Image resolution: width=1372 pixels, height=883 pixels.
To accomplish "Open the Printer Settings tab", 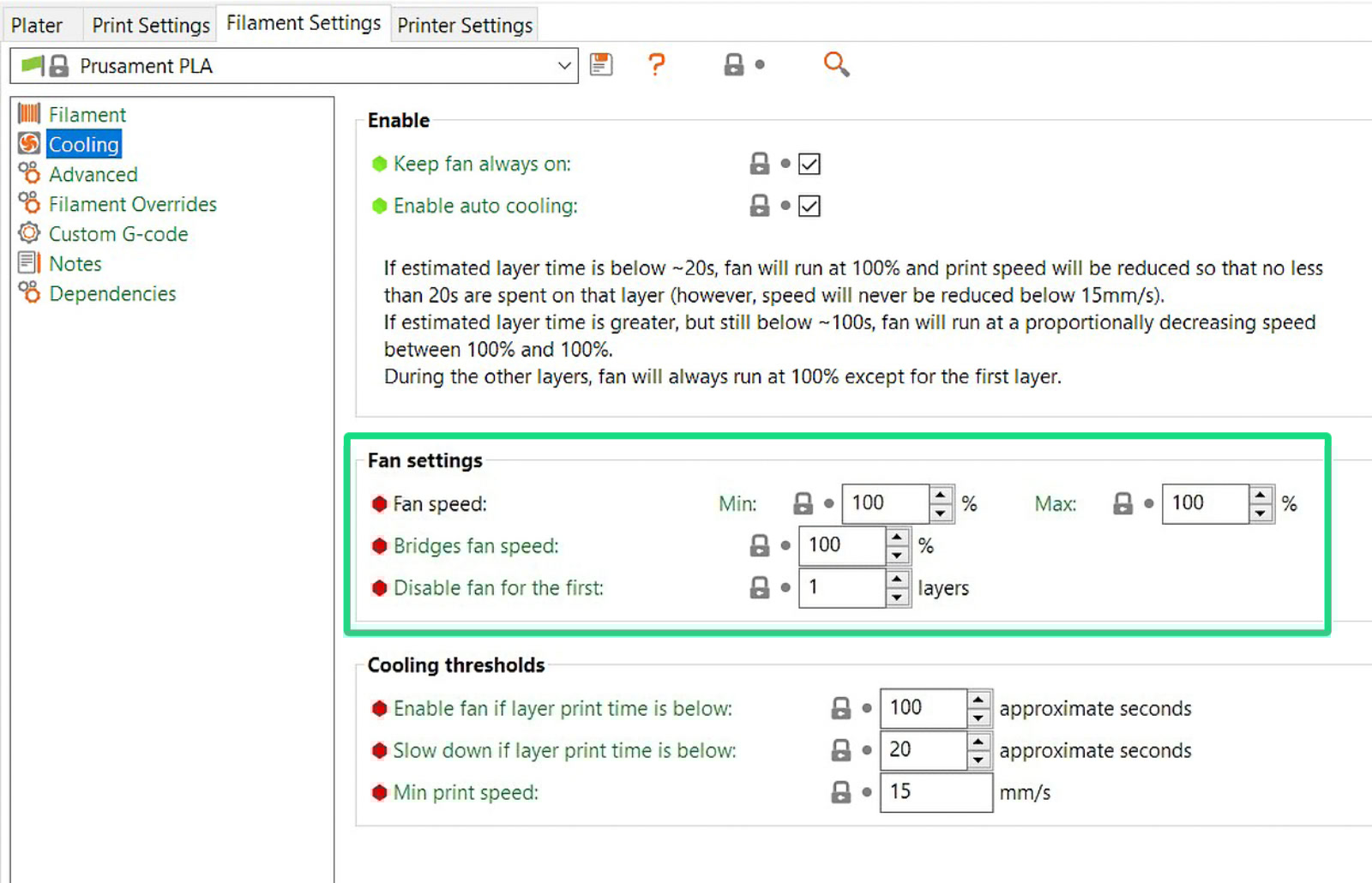I will (465, 25).
